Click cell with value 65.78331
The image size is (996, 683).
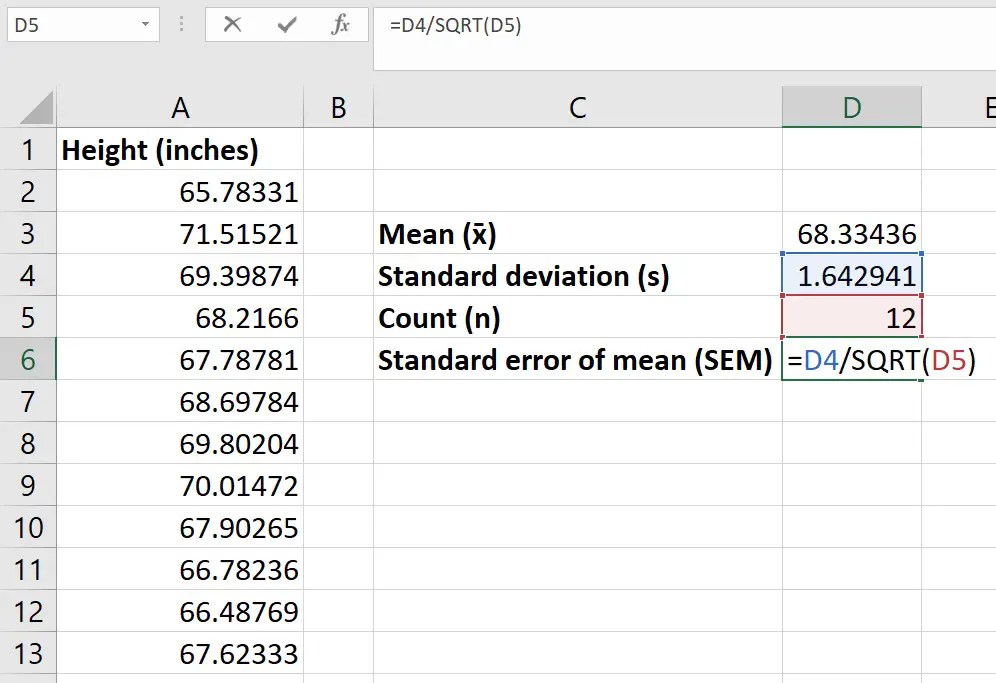[180, 191]
